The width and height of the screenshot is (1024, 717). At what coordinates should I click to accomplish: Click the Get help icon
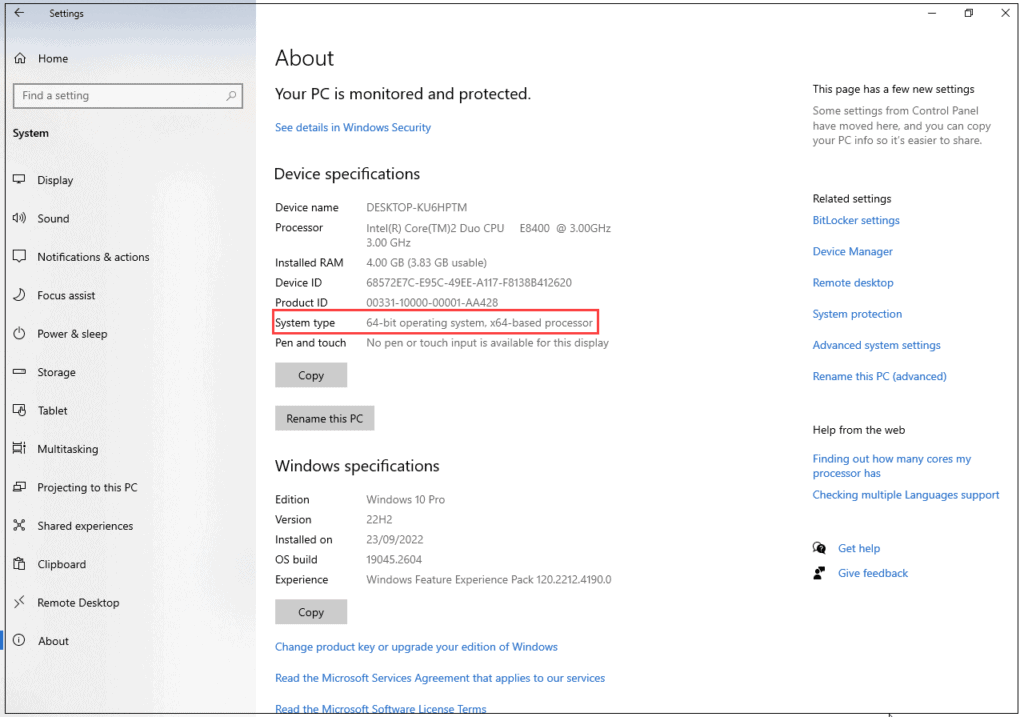pos(820,548)
